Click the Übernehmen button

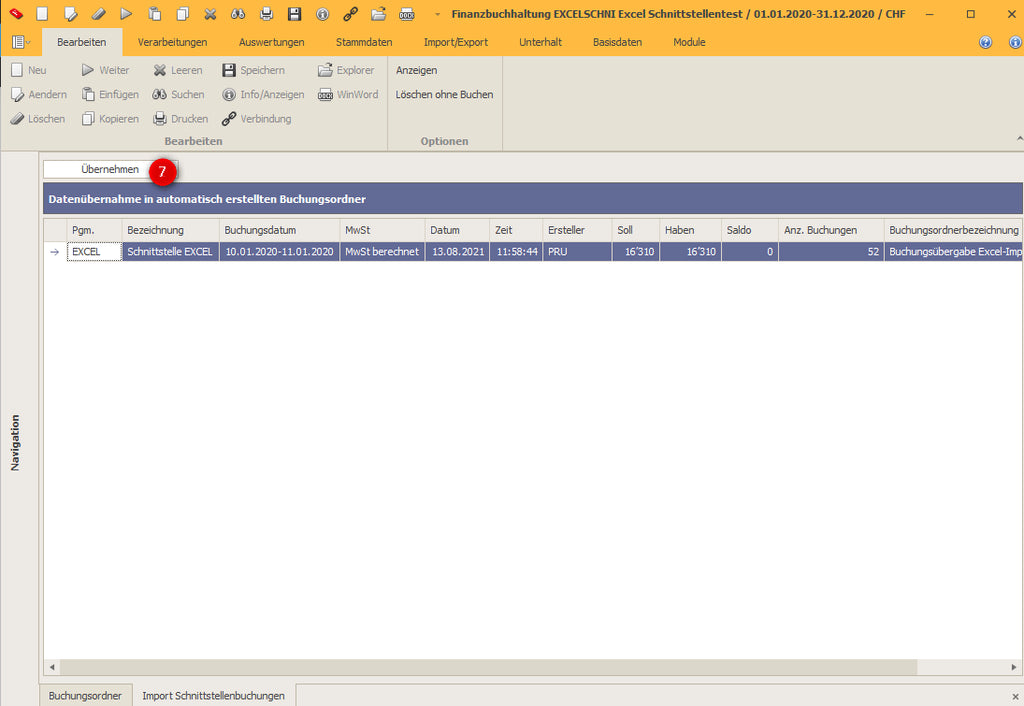(x=110, y=170)
